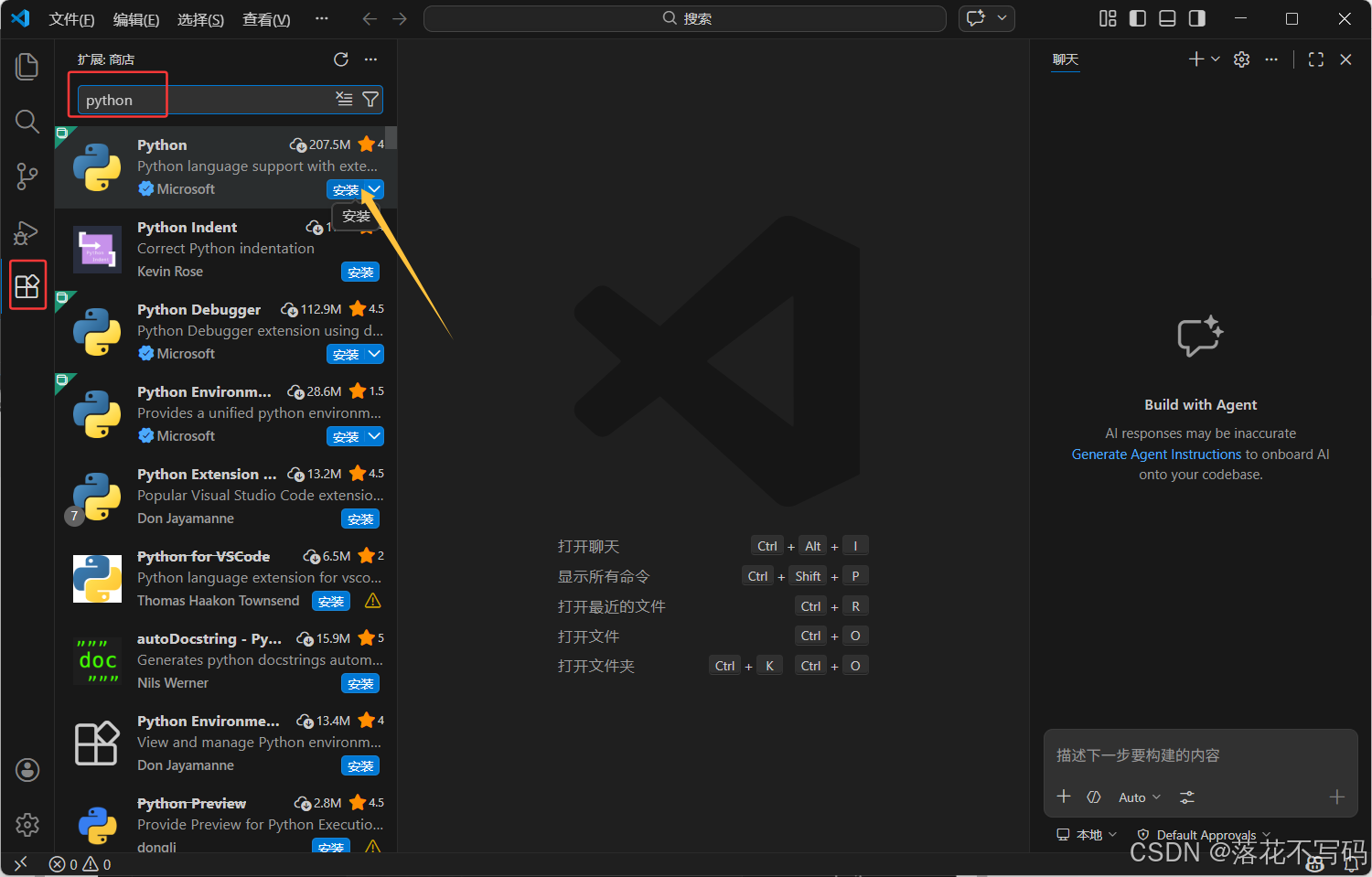
Task: Follow the Generate Agent Instructions link
Action: (x=1156, y=455)
